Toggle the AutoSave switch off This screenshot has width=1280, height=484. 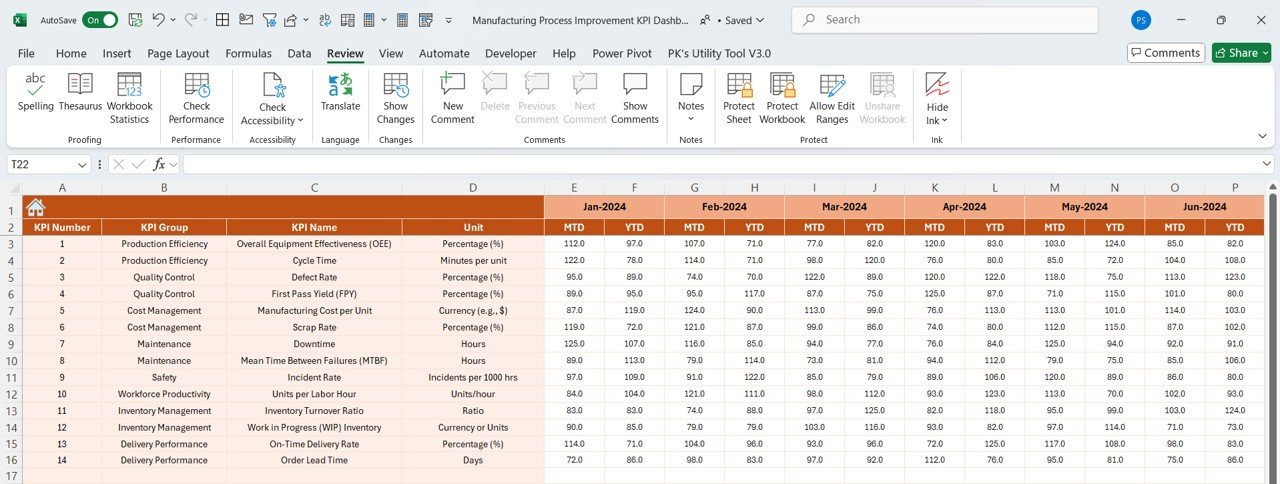click(100, 19)
